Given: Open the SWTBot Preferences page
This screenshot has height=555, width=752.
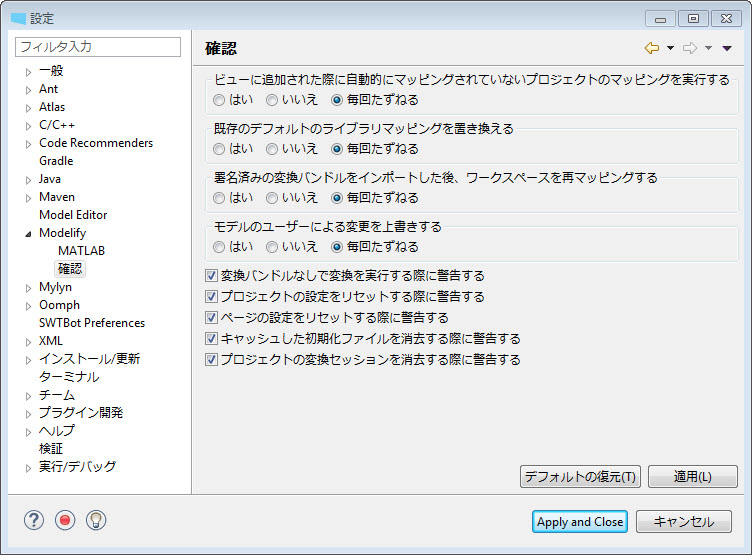Looking at the screenshot, I should coord(92,323).
